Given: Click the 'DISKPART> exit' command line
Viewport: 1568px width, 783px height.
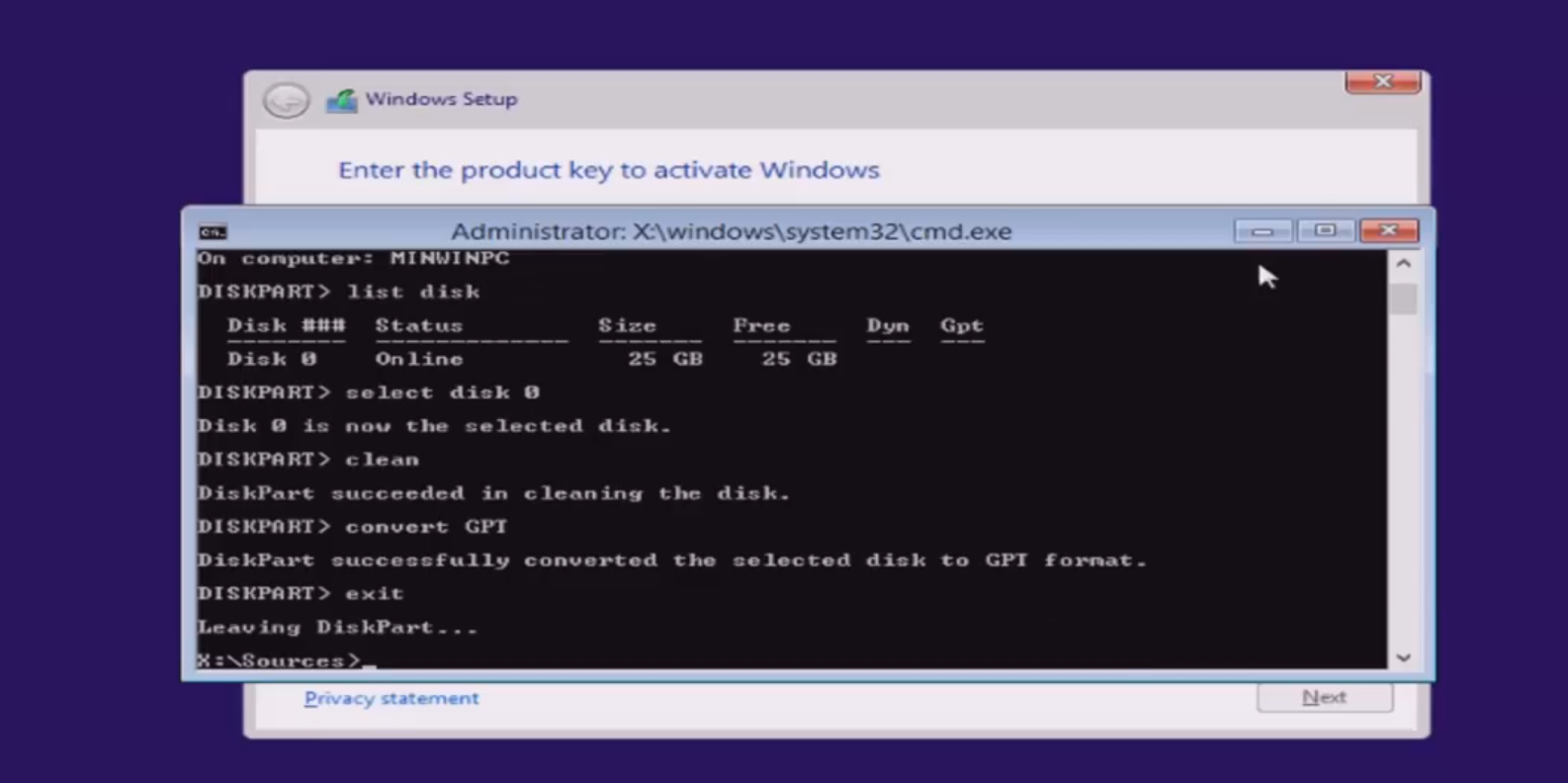Looking at the screenshot, I should point(301,593).
